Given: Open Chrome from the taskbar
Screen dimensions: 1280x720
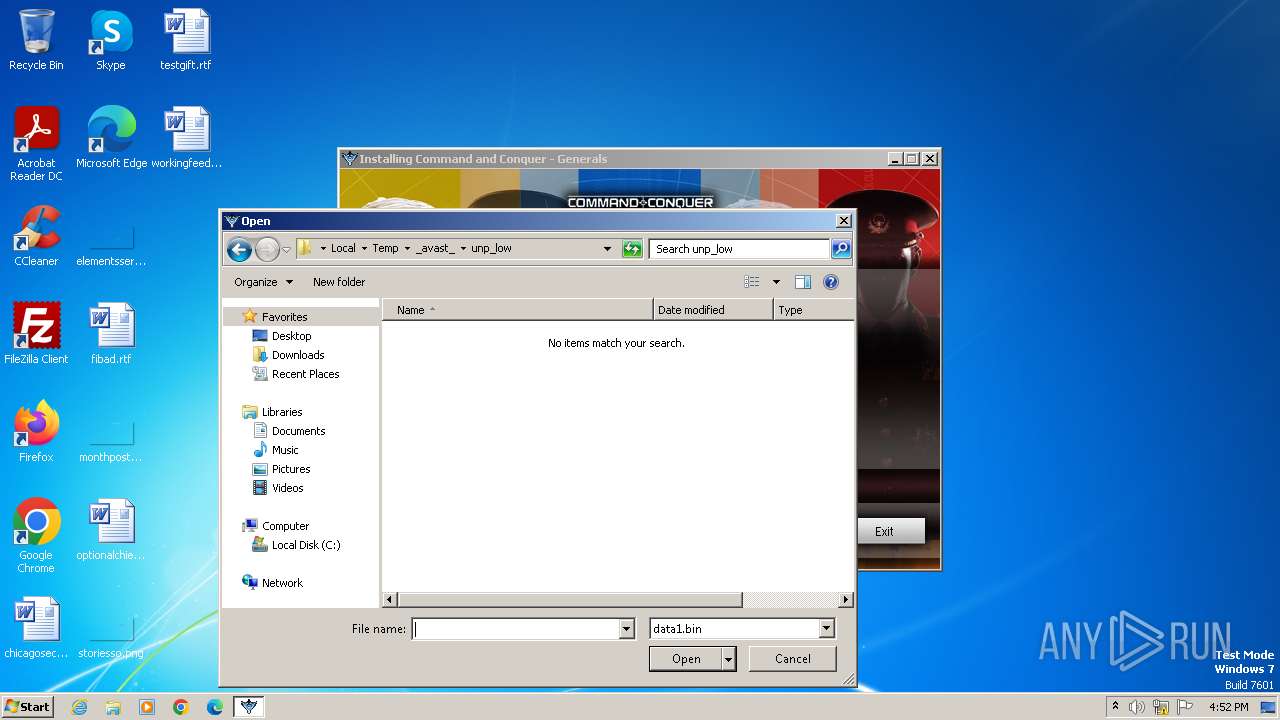Looking at the screenshot, I should 181,707.
